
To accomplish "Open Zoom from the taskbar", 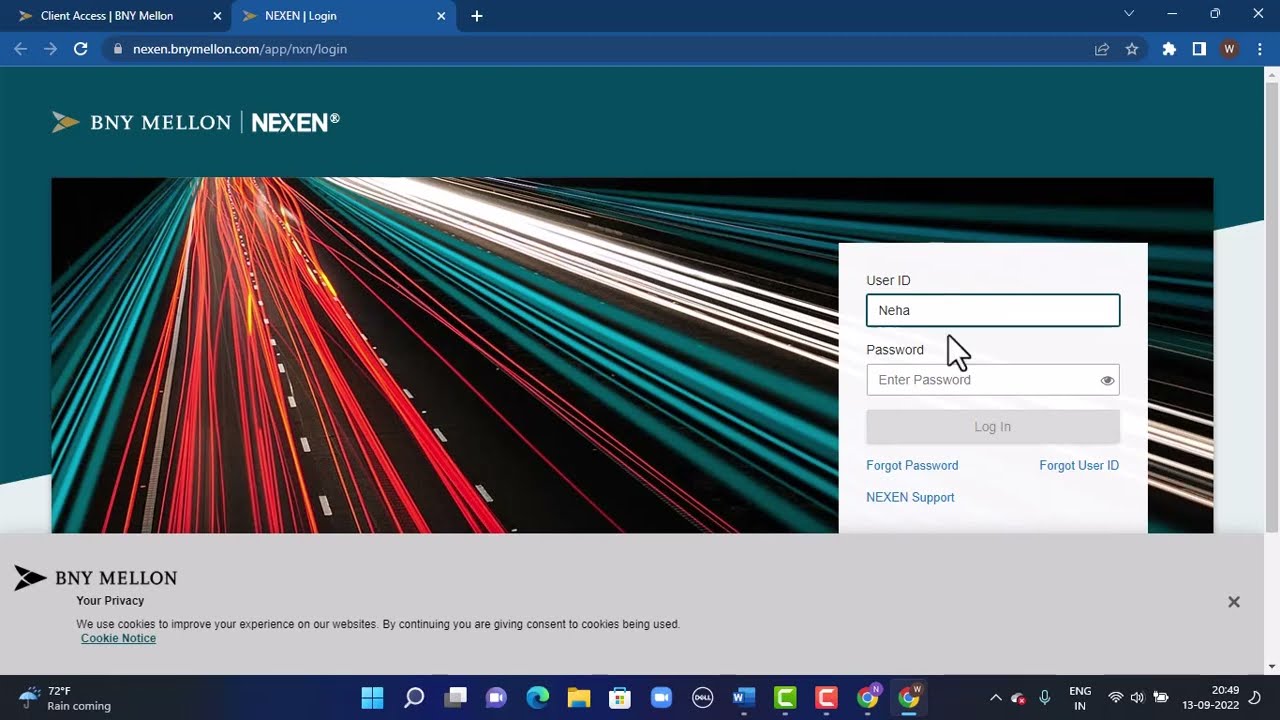I will pyautogui.click(x=661, y=698).
